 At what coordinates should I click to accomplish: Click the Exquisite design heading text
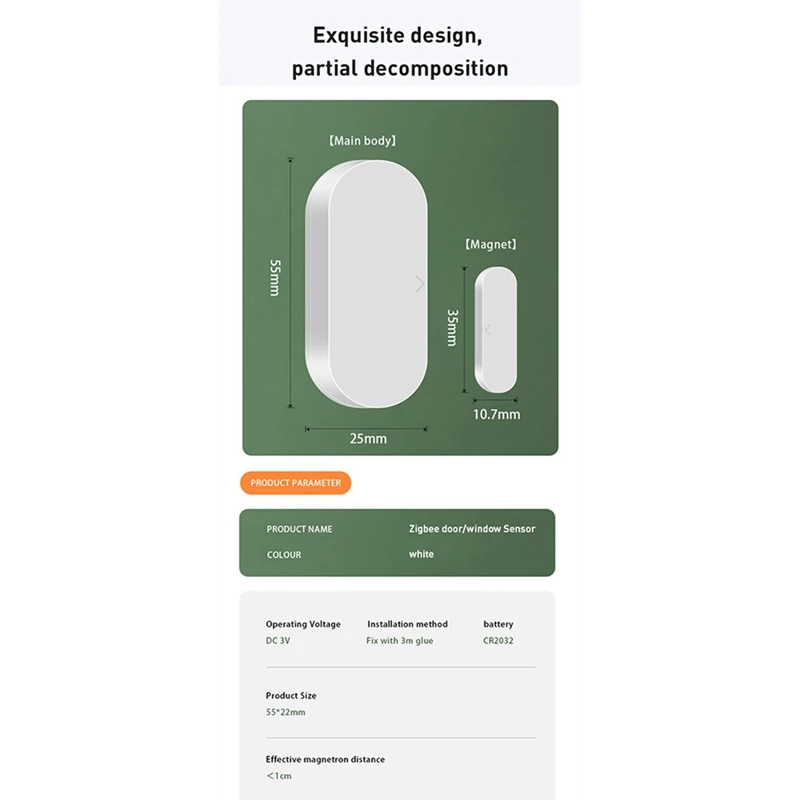[398, 36]
